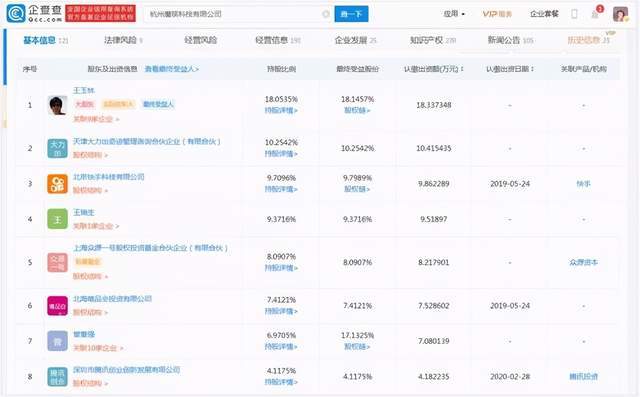Open shareholder photo in row 1
This screenshot has width=640, height=397.
57,105
